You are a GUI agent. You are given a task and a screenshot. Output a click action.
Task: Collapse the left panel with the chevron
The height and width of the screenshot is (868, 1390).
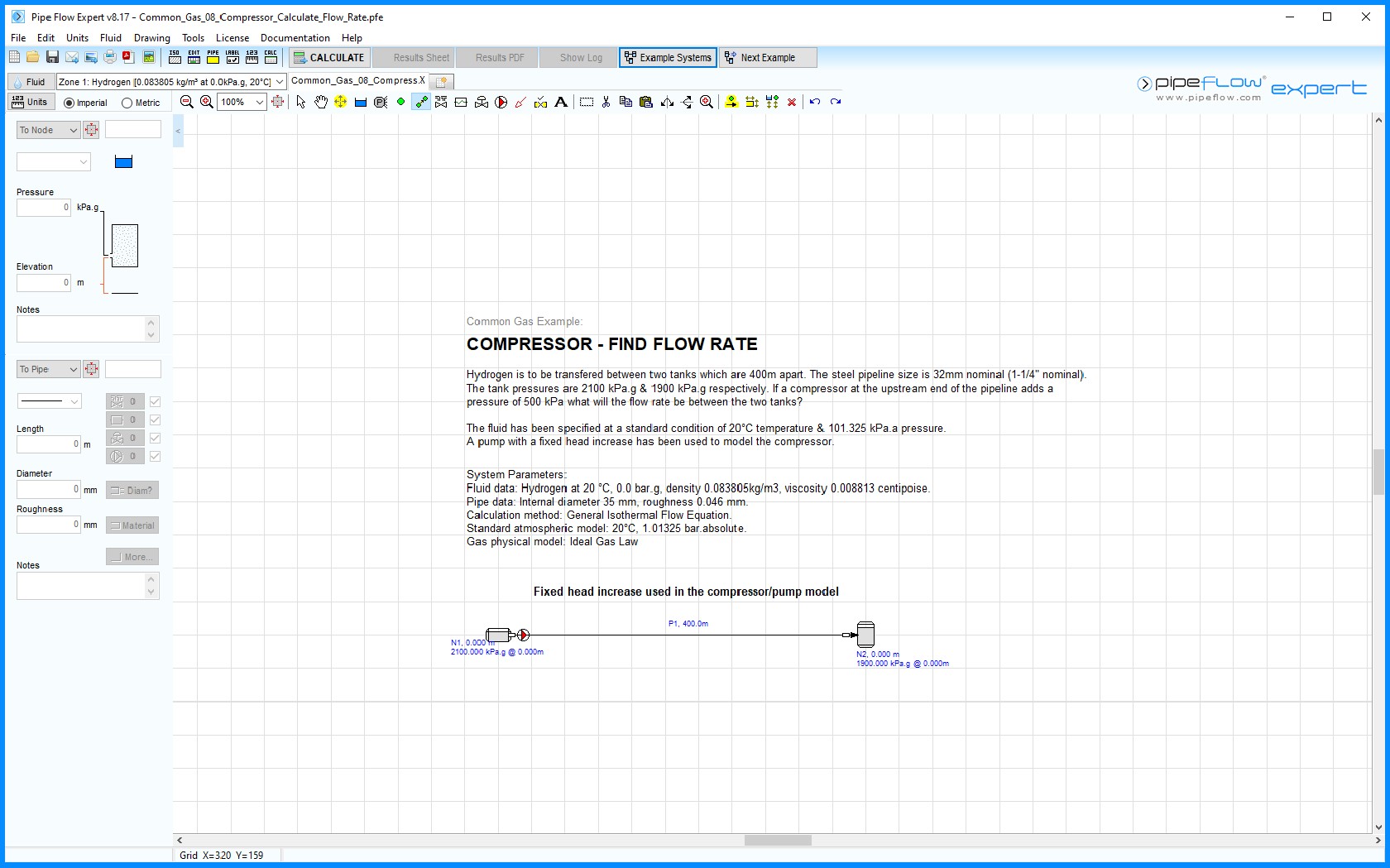point(178,131)
